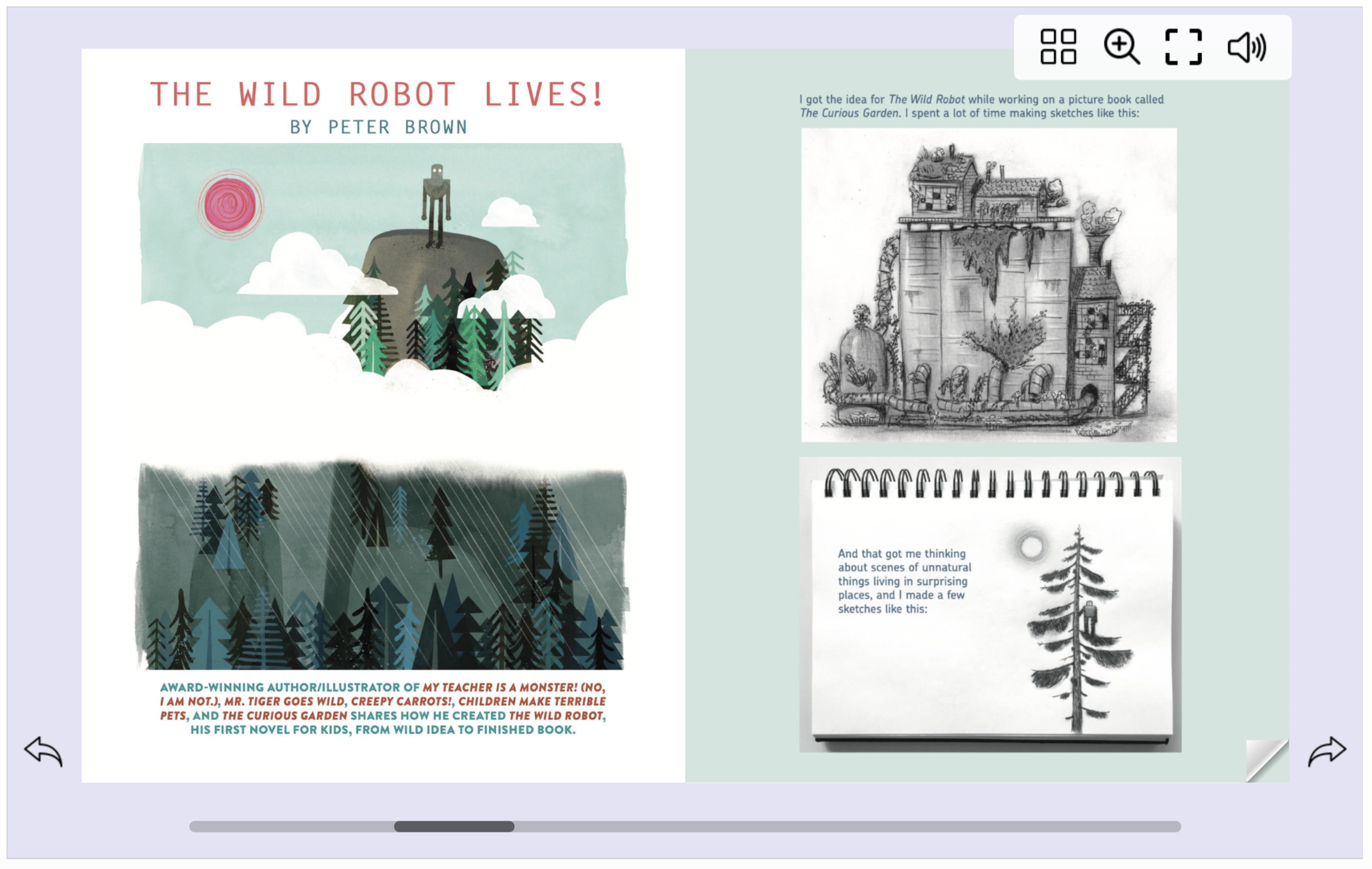The width and height of the screenshot is (1372, 869).
Task: Toggle the sound speaker icon
Action: tap(1247, 47)
